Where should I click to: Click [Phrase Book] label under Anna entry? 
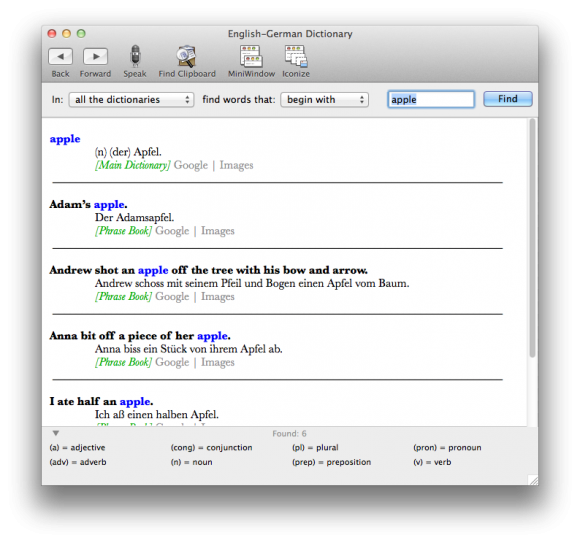pos(123,362)
